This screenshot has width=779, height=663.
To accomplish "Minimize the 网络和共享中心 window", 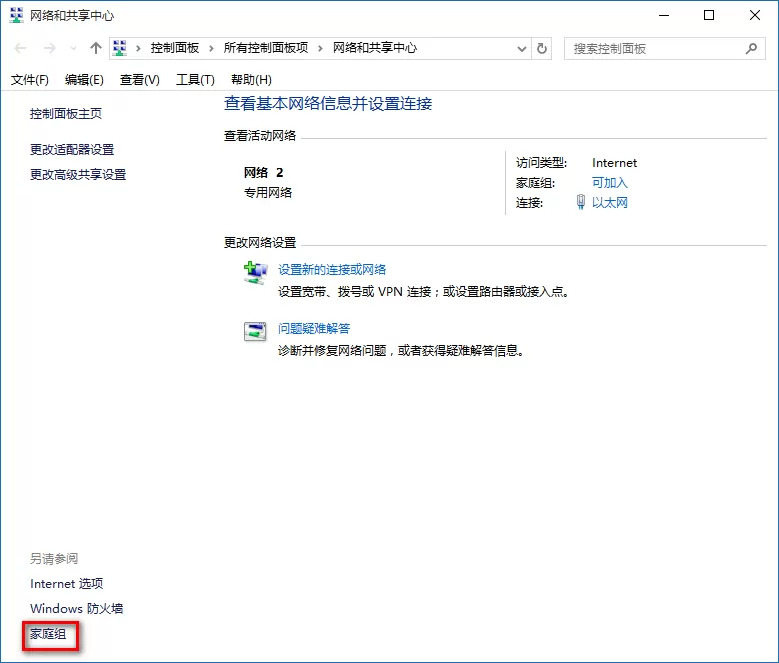I will click(664, 15).
